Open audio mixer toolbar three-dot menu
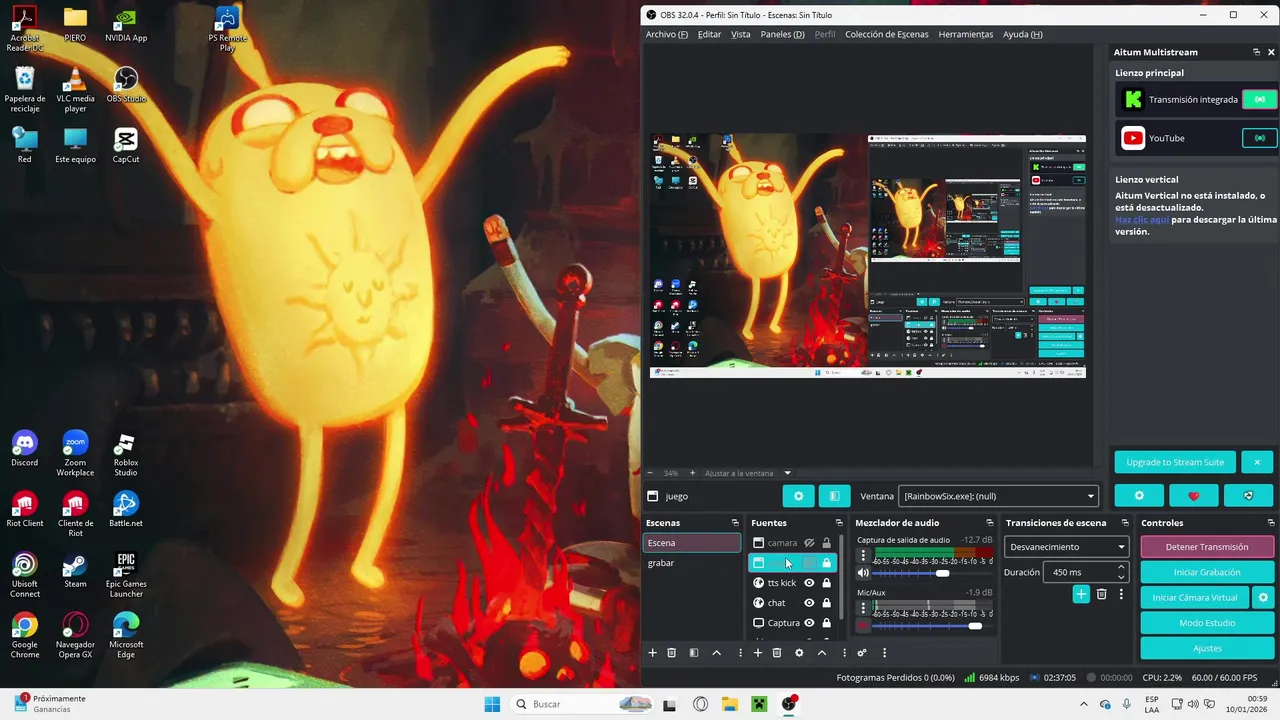This screenshot has width=1280, height=720. click(x=884, y=653)
